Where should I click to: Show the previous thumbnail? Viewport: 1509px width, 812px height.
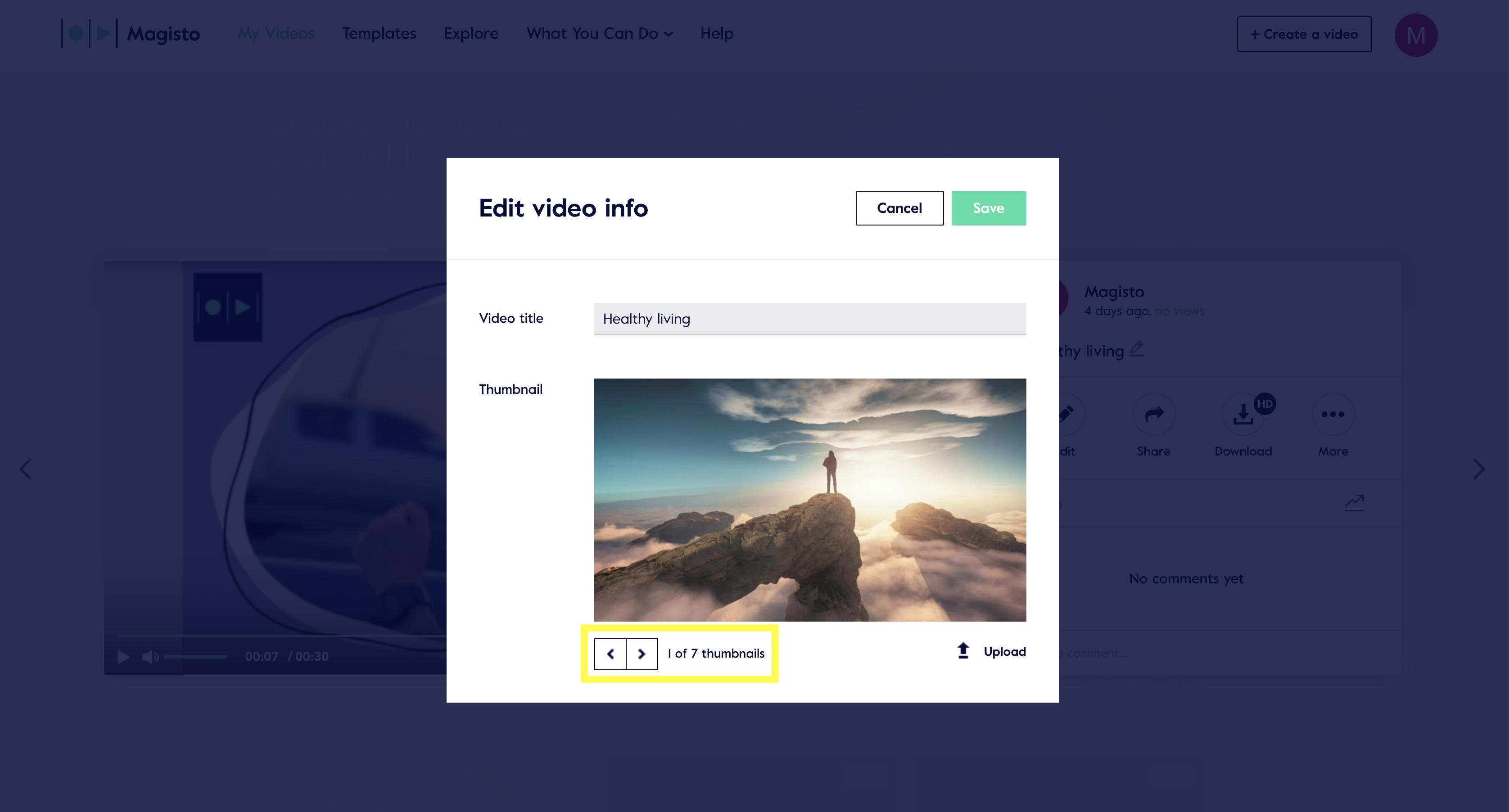(610, 654)
